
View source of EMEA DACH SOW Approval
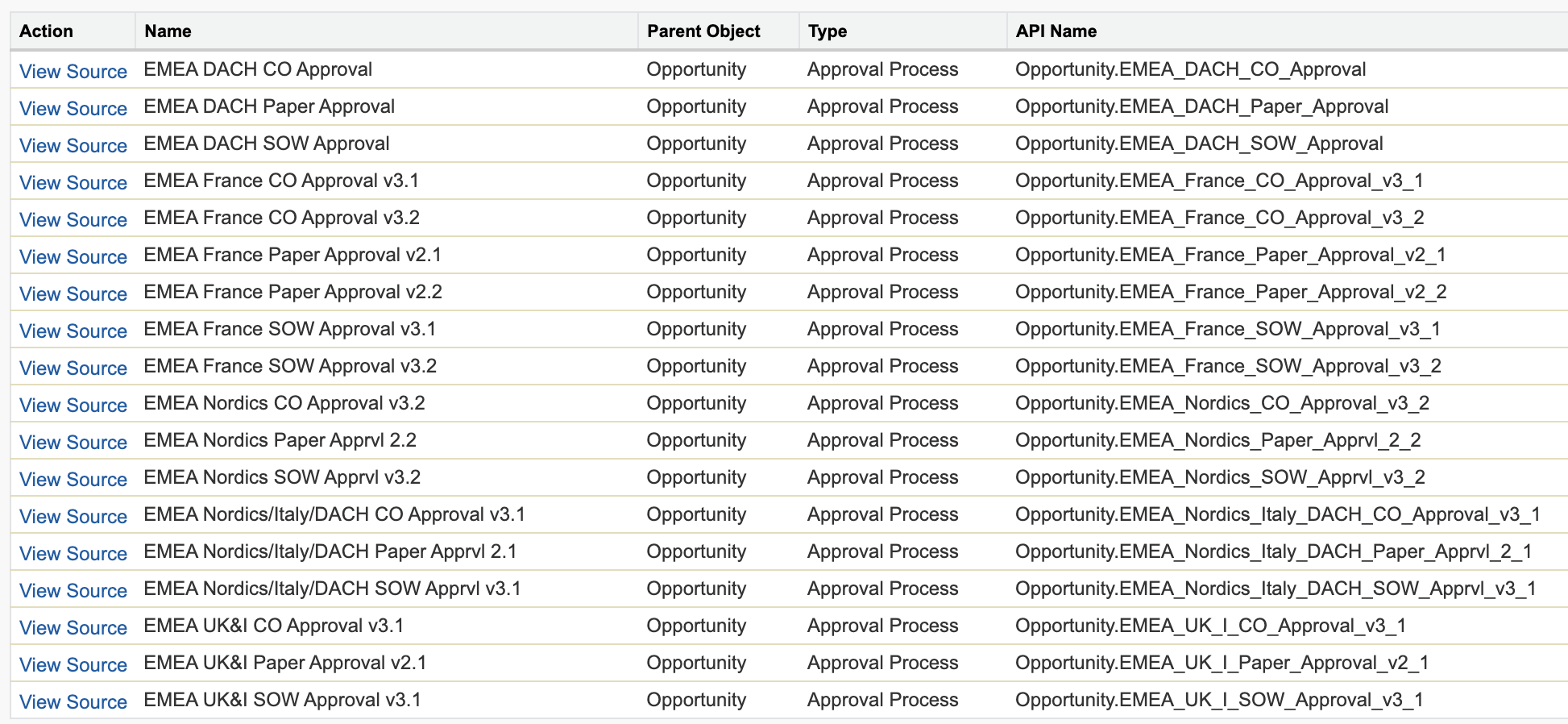coord(73,146)
